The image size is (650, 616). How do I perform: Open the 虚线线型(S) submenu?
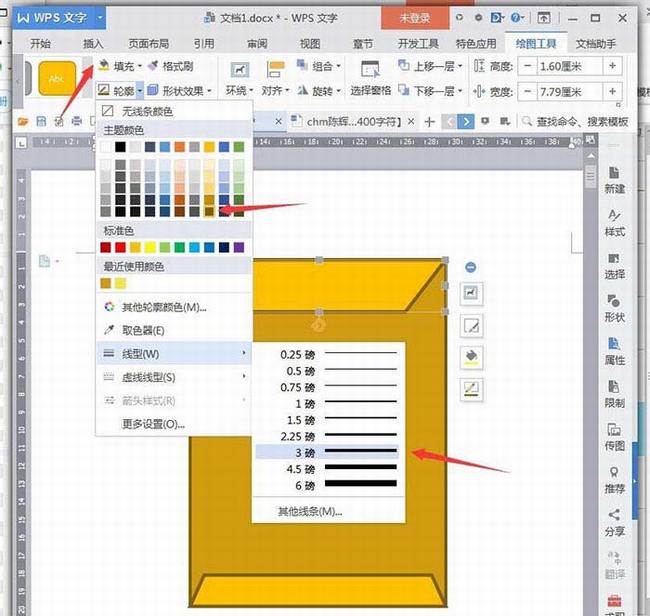click(x=173, y=377)
